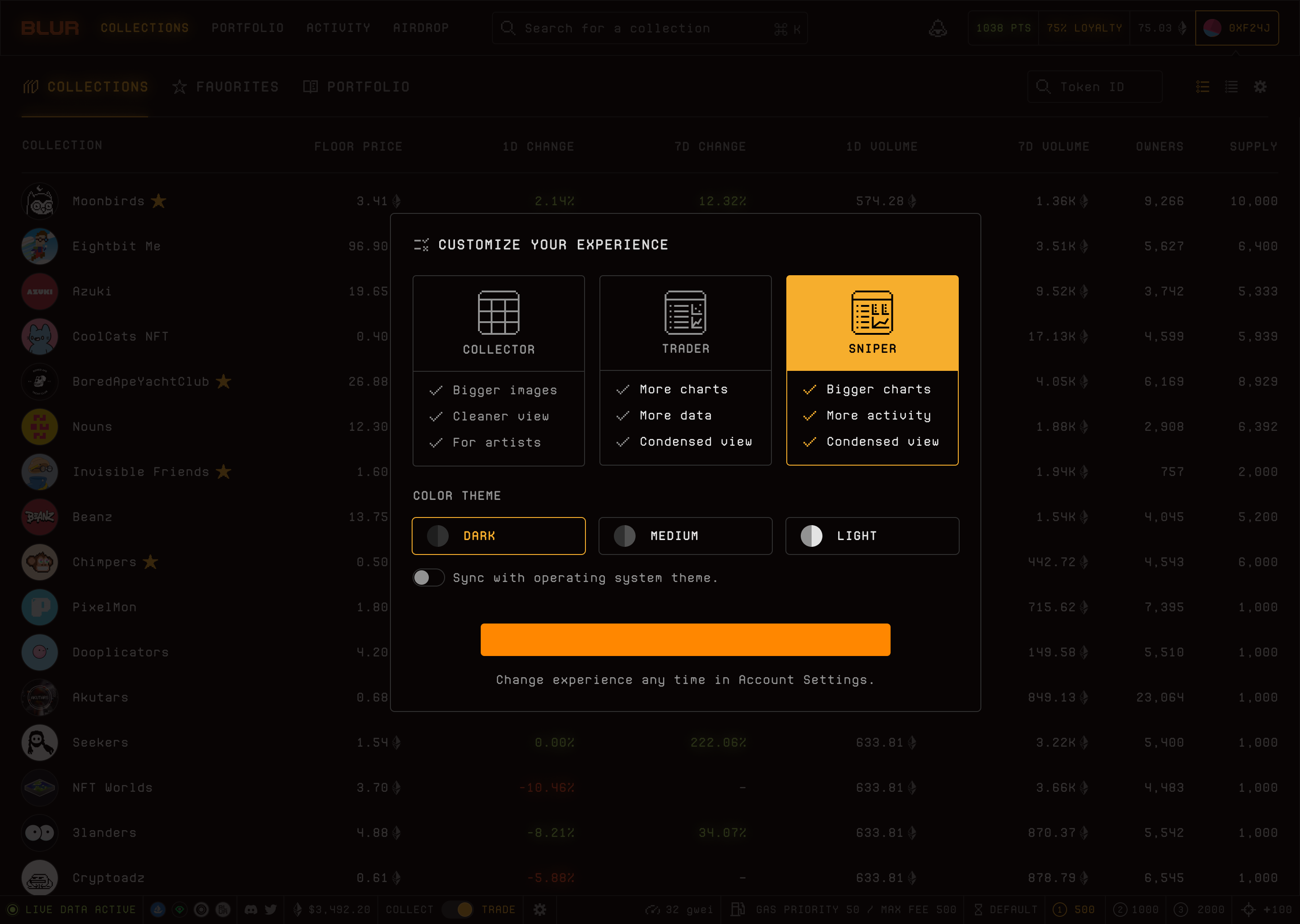Sort by 7D Volume column header
1300x924 pixels.
pos(1054,147)
